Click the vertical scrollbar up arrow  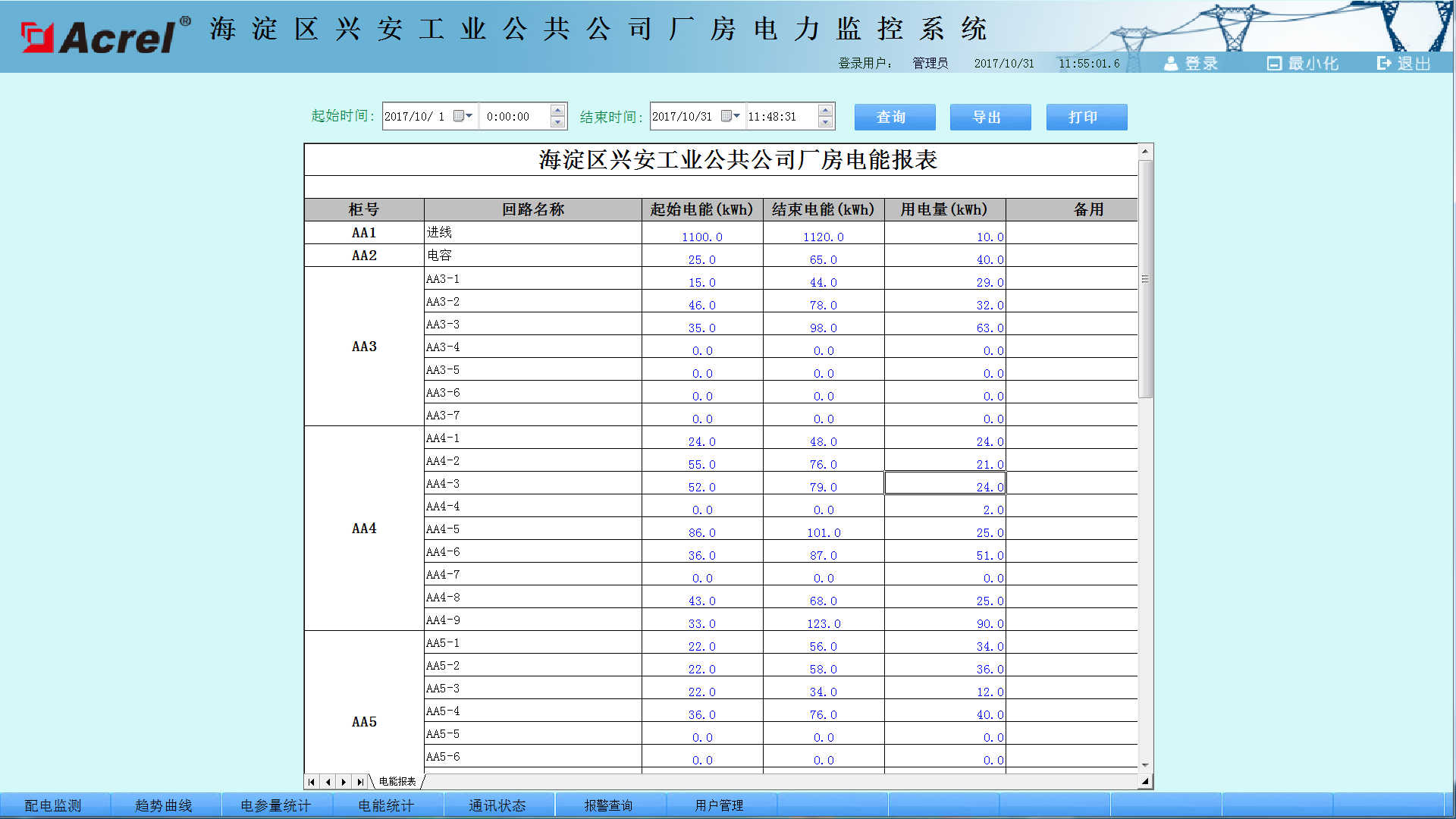(x=1145, y=152)
